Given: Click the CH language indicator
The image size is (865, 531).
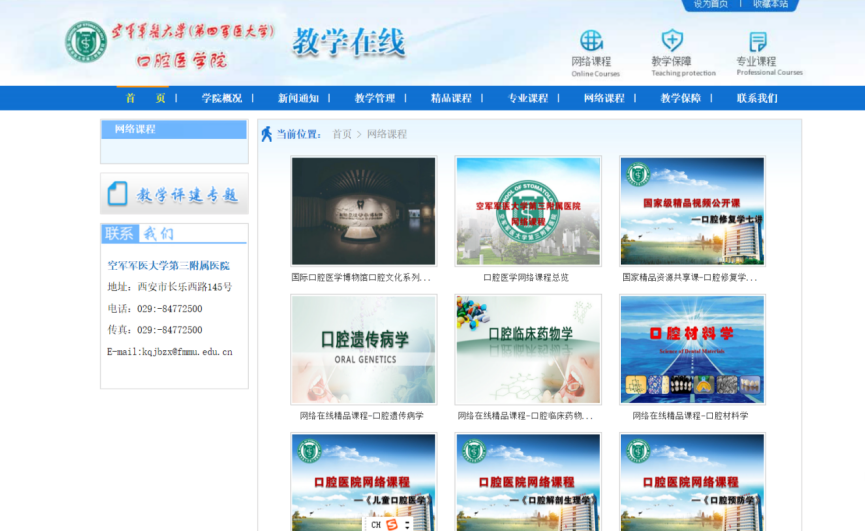Looking at the screenshot, I should point(376,524).
